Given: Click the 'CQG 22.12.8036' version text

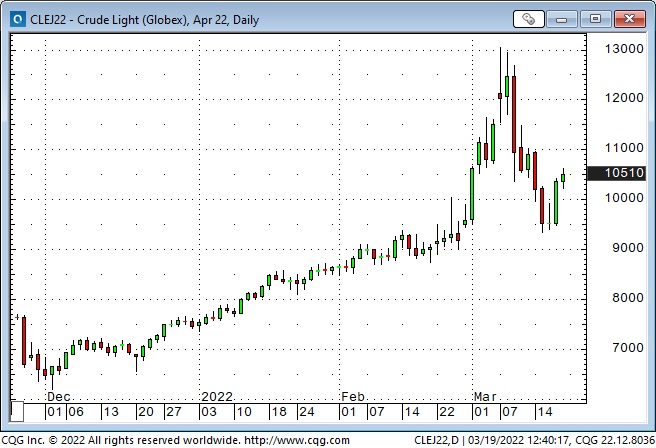Looking at the screenshot, I should [615, 440].
